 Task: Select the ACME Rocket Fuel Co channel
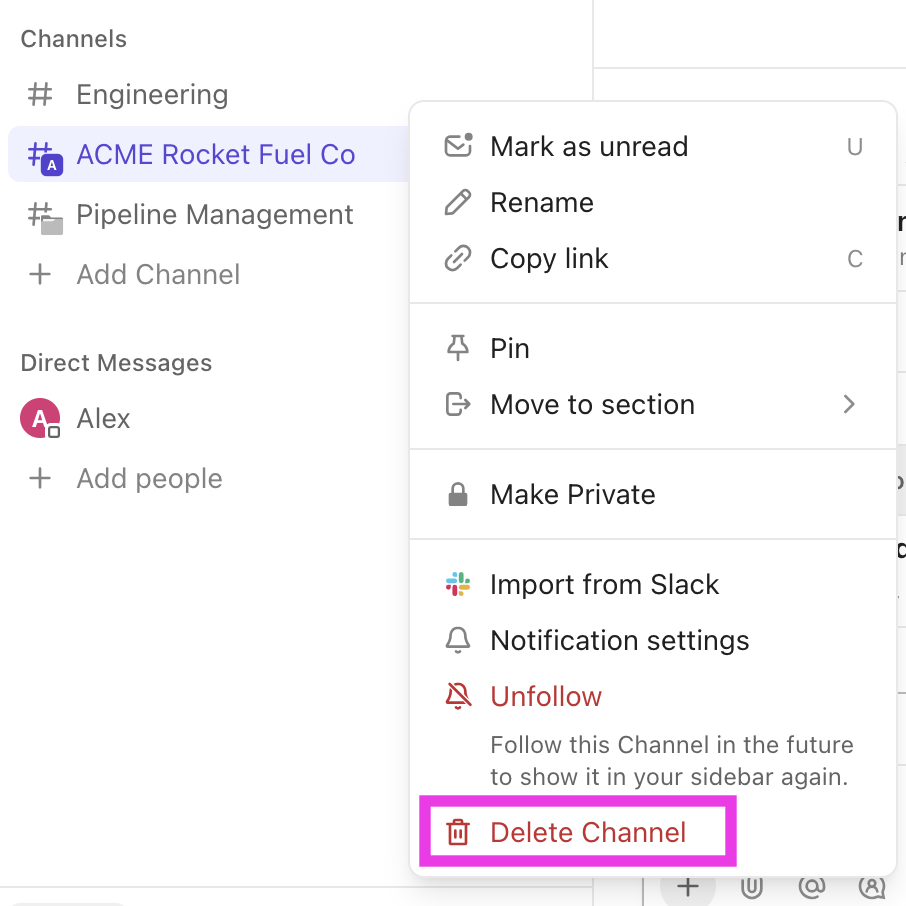(215, 155)
